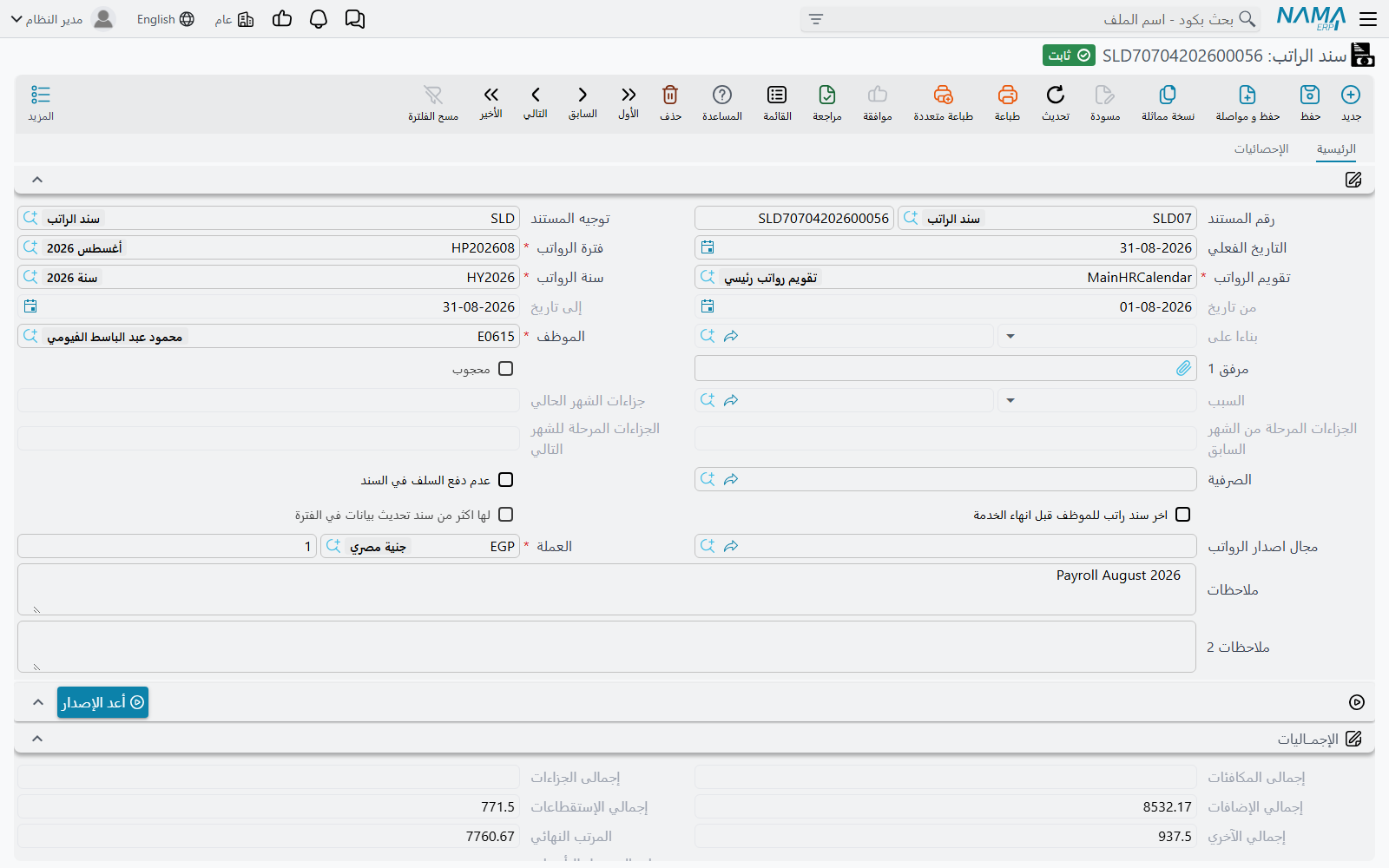Open المساعده (Help) icon
1389x868 pixels.
[722, 95]
